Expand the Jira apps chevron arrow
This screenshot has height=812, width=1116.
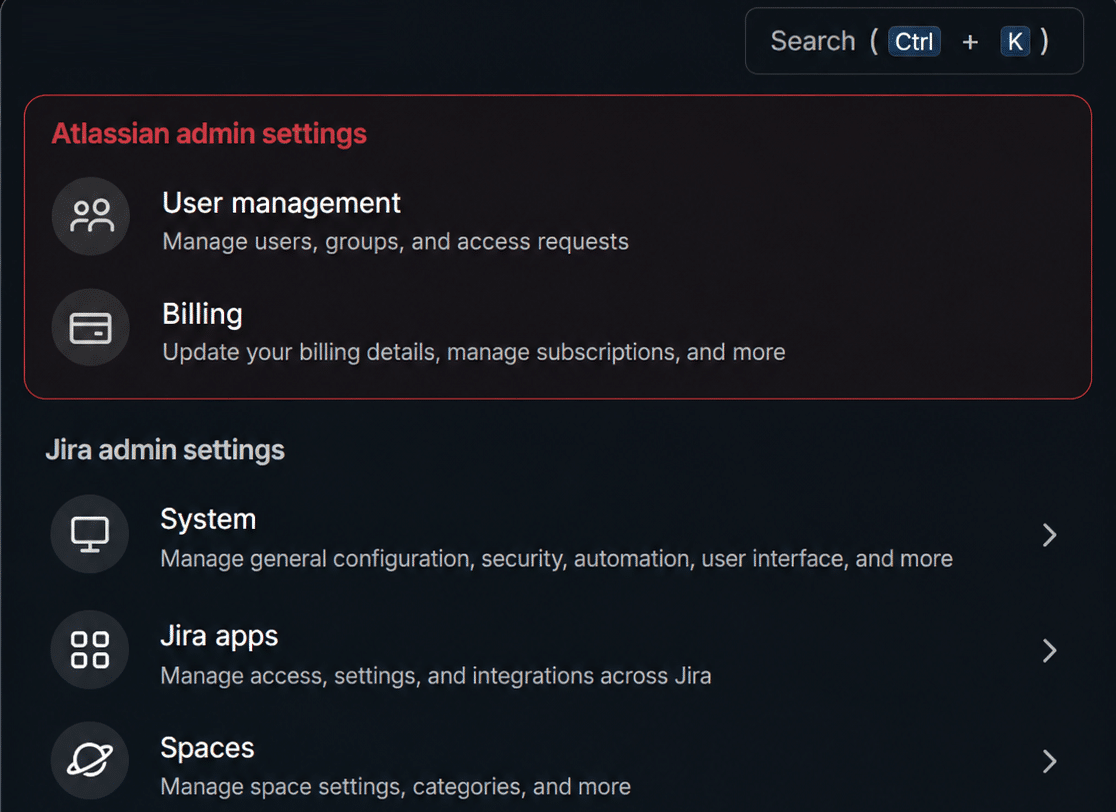(x=1049, y=651)
